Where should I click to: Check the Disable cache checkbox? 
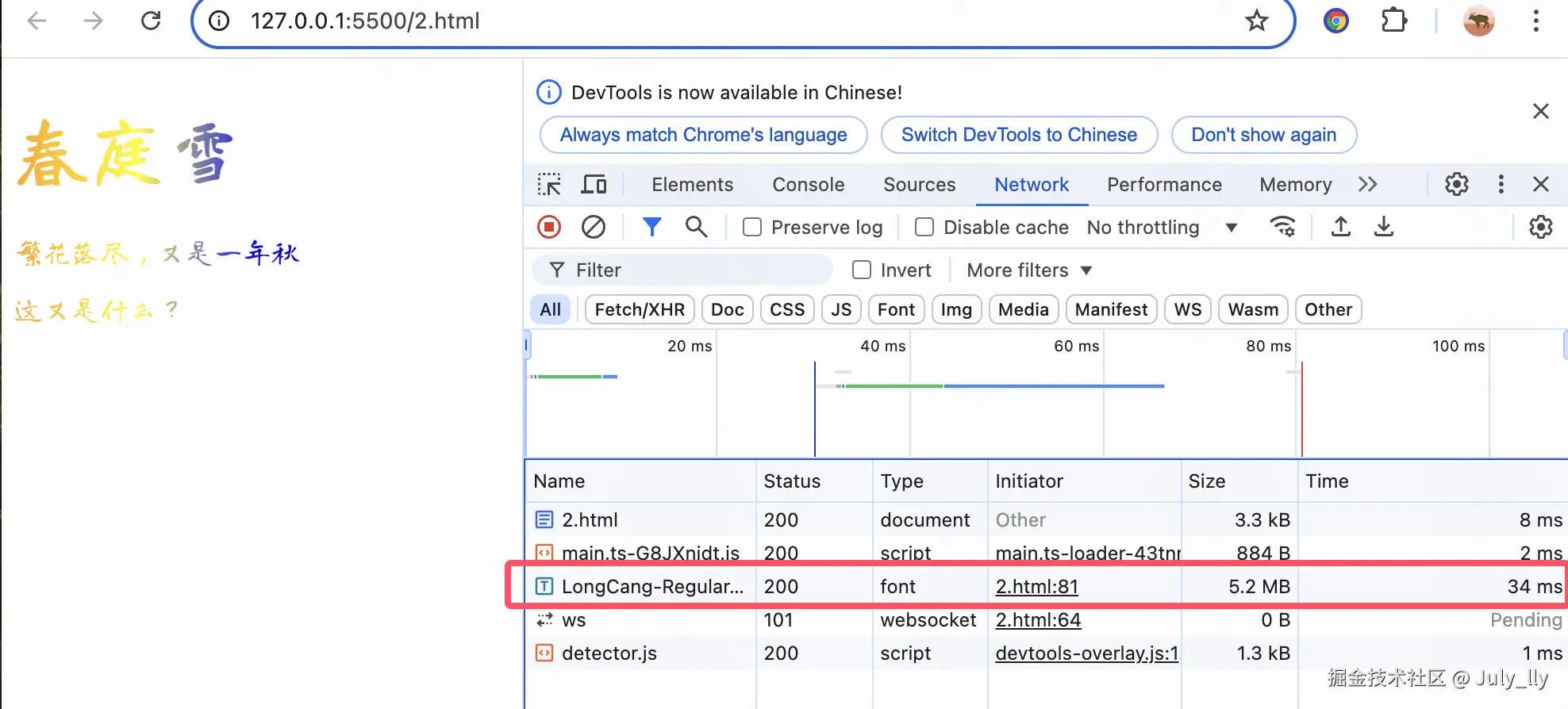[x=924, y=228]
